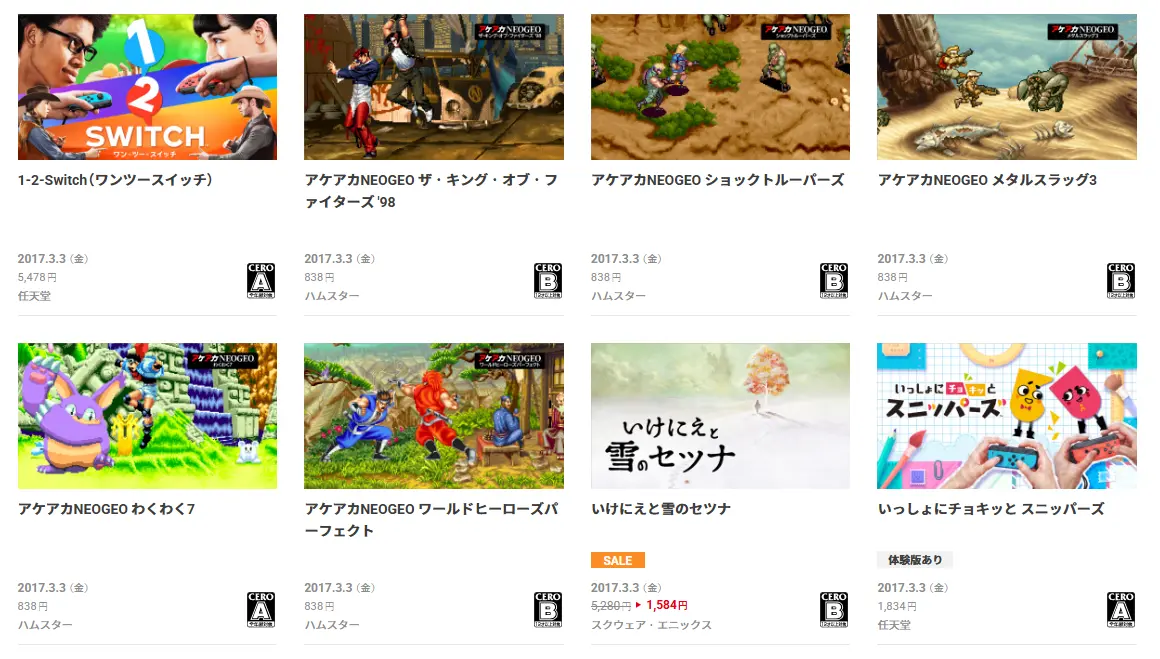
Task: Open the 1-2-Switch game thumbnail
Action: coord(147,87)
